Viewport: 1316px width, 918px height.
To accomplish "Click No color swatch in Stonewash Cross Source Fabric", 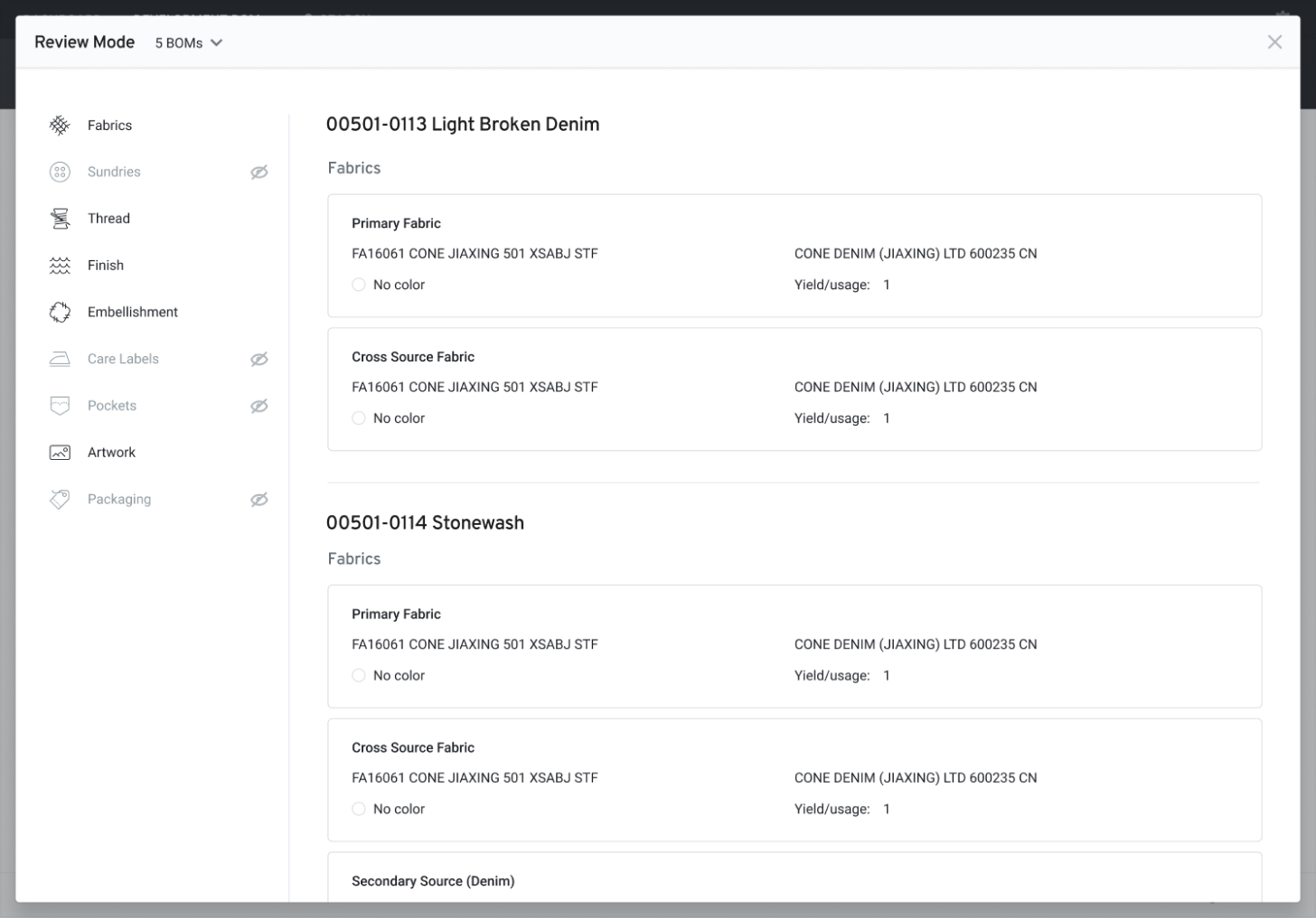I will click(x=359, y=810).
